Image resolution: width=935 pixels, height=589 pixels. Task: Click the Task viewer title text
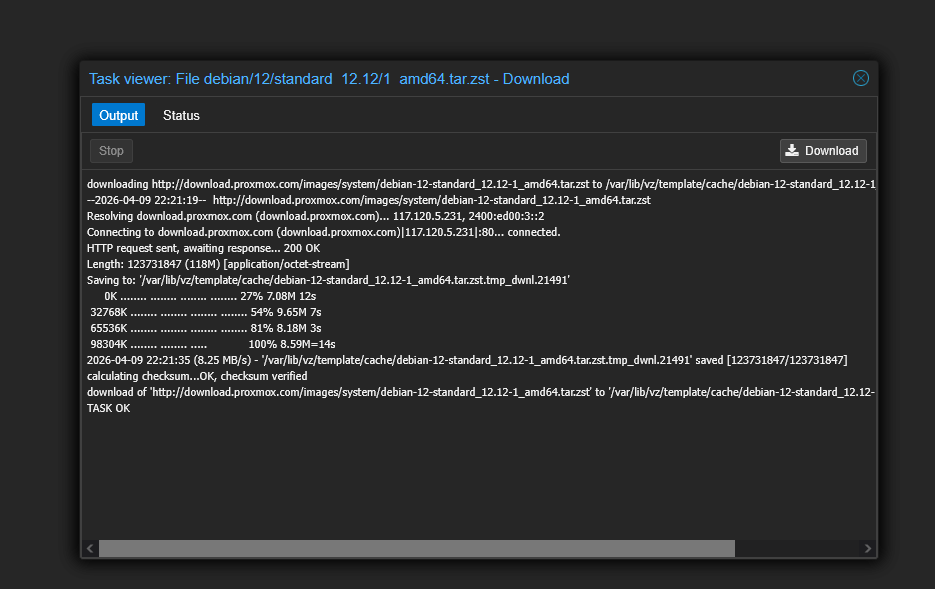click(x=329, y=79)
